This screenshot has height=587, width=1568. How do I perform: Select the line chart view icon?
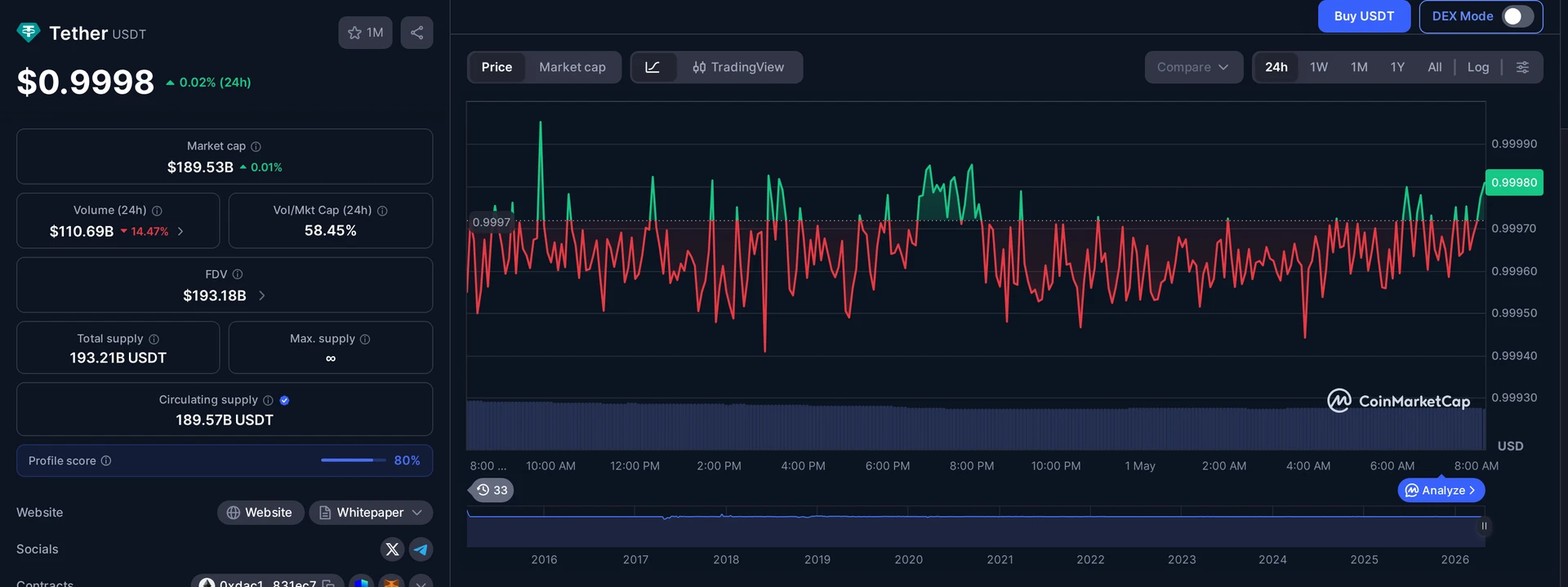[653, 67]
